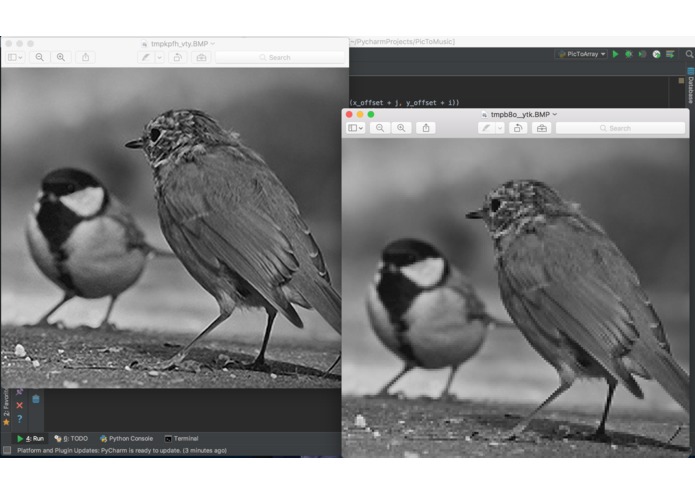This screenshot has height=494, width=695.
Task: Open the tmpb8o_ytk.BMP title dropdown
Action: click(x=554, y=114)
